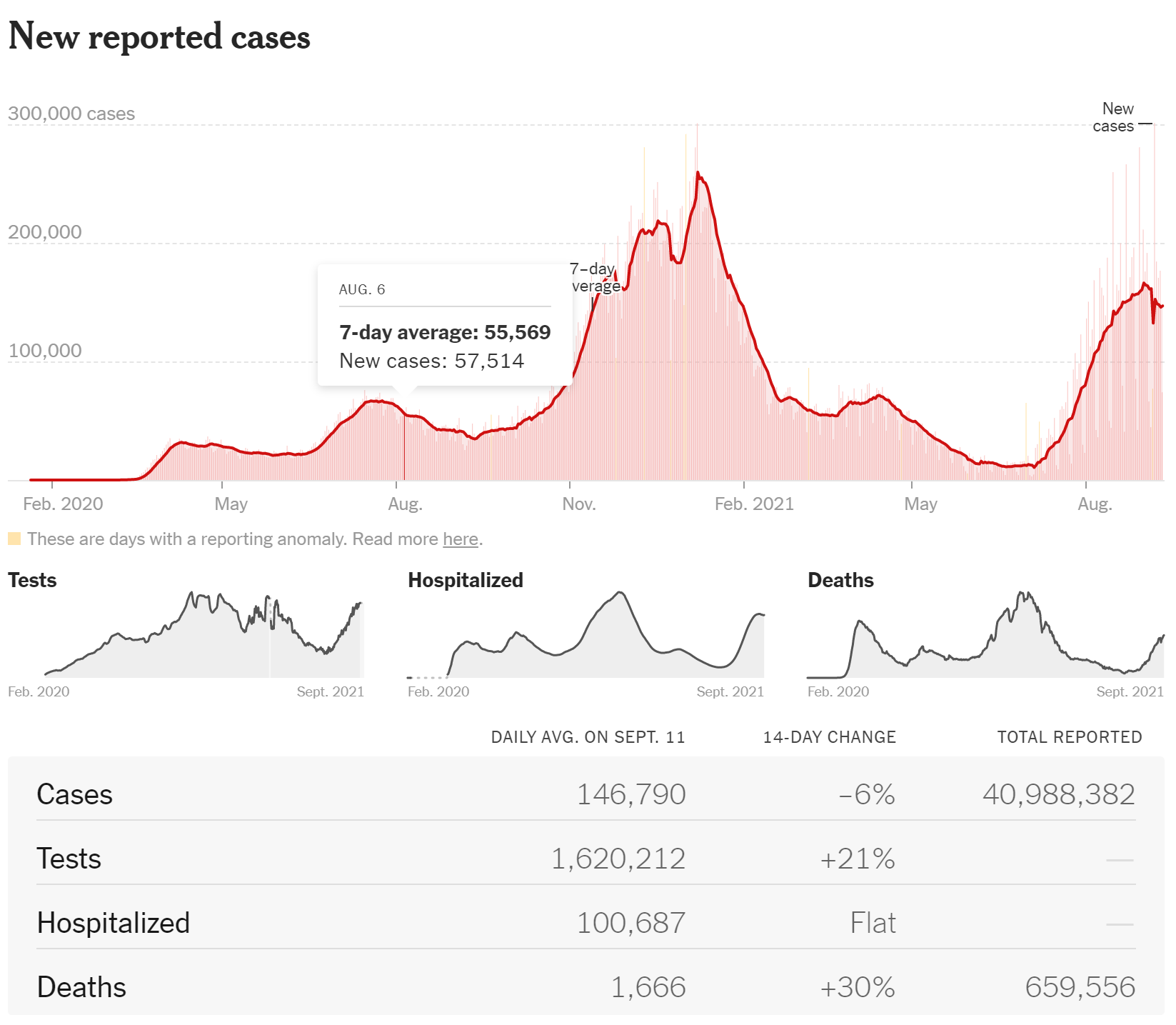Click the Deaths total reported 659,556

1080,987
